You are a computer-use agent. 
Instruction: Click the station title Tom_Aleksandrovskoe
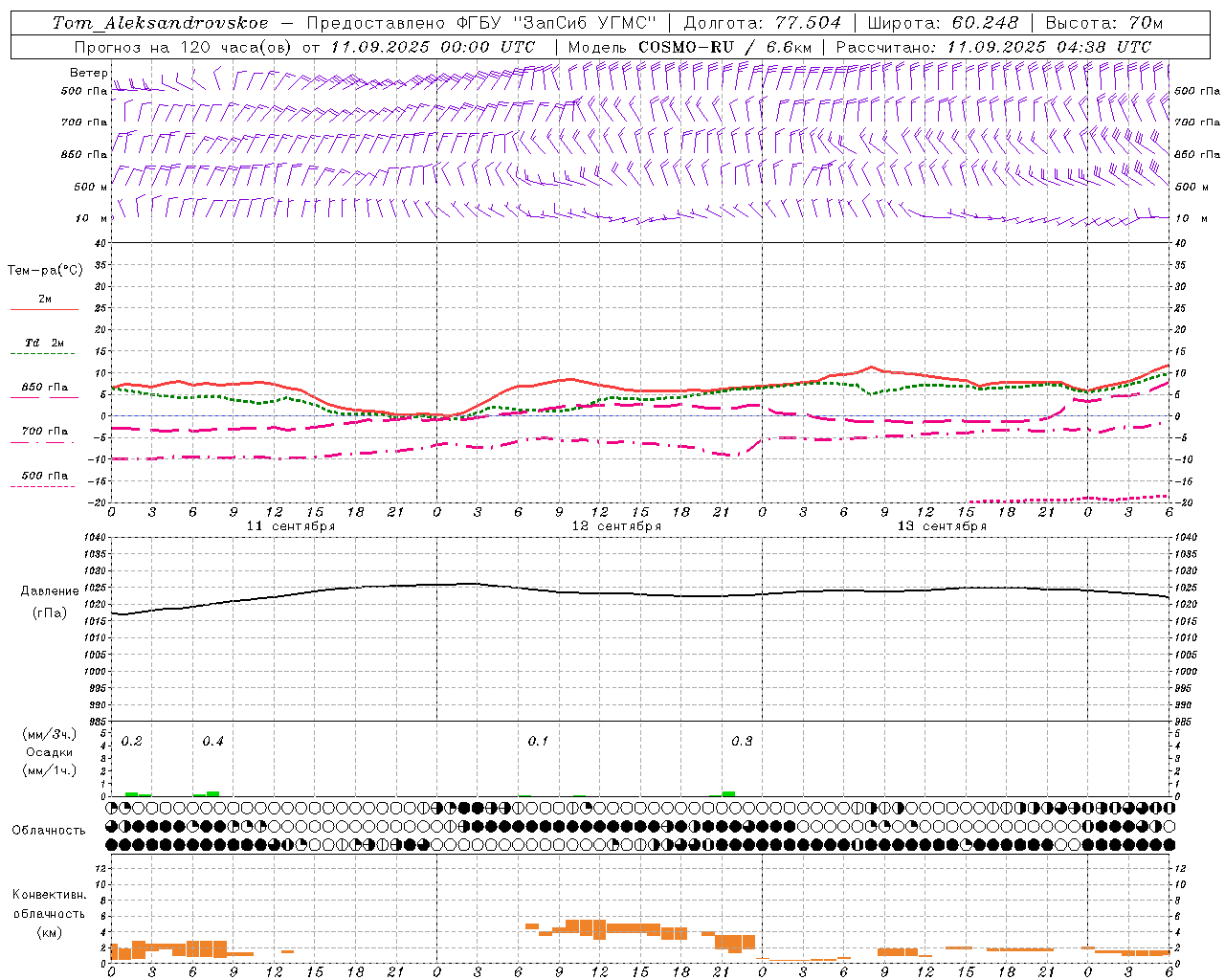(161, 23)
